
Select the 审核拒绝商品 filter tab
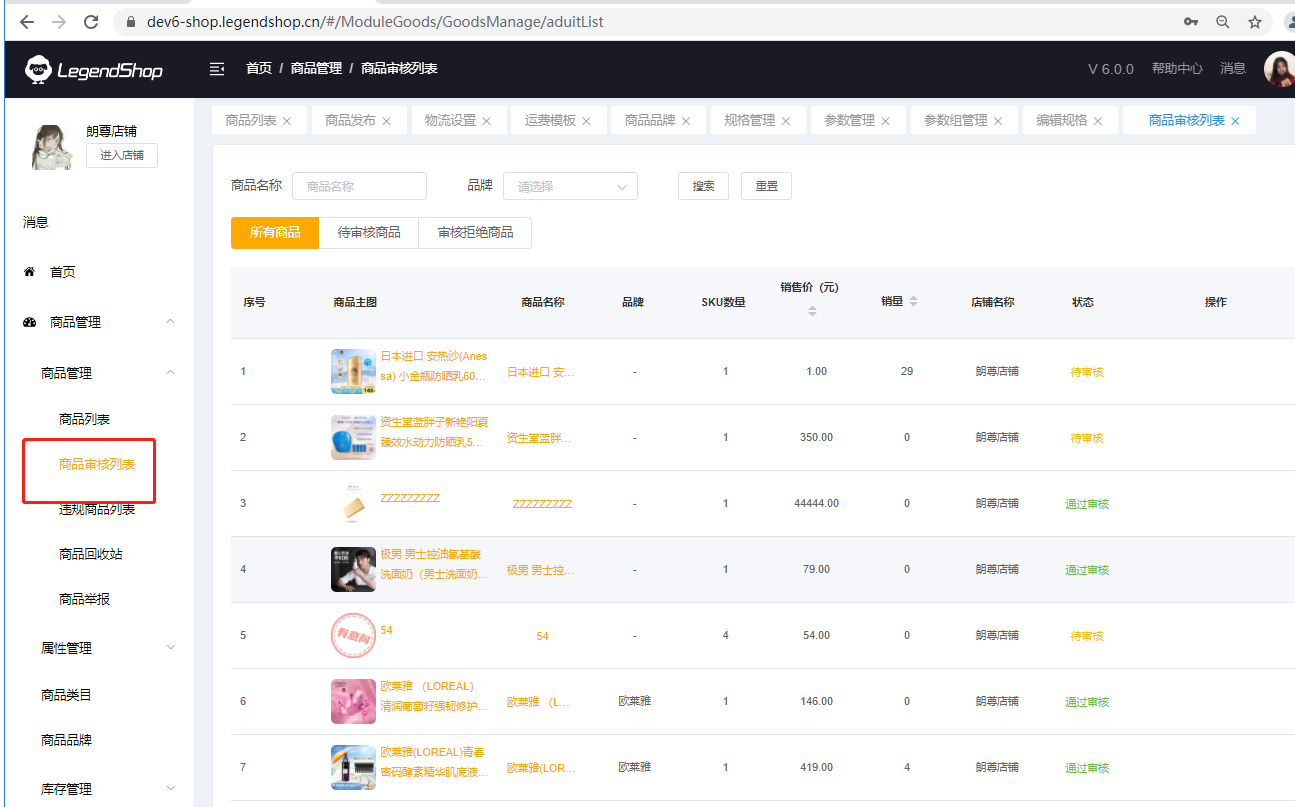coord(475,233)
